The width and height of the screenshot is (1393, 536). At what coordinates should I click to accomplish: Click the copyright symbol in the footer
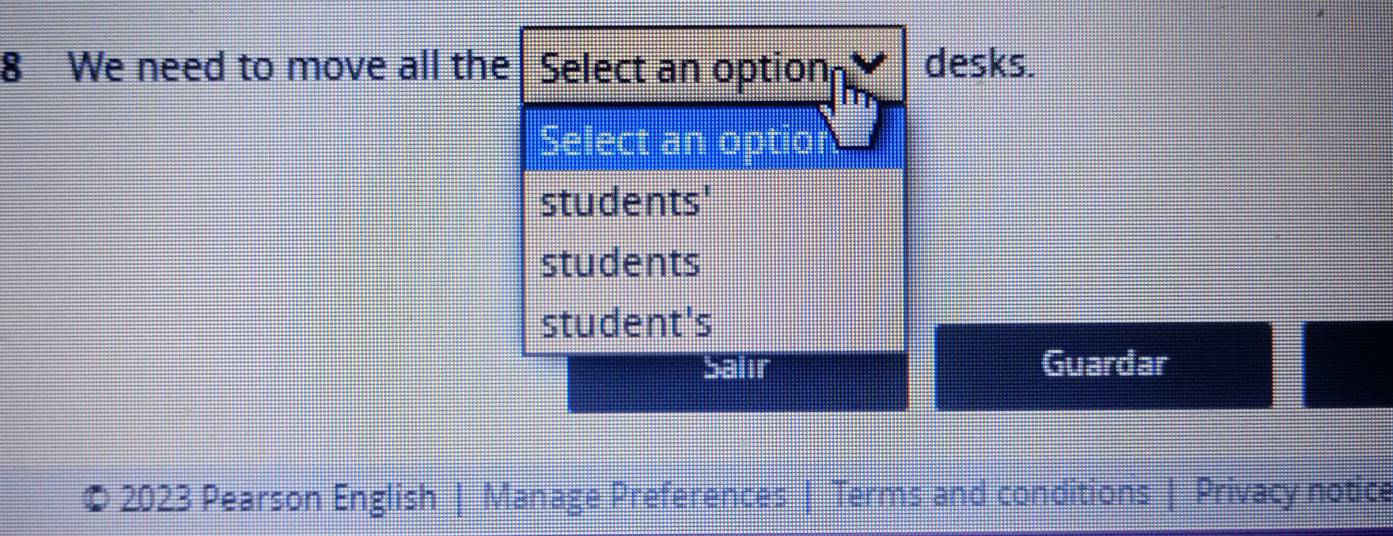click(98, 496)
